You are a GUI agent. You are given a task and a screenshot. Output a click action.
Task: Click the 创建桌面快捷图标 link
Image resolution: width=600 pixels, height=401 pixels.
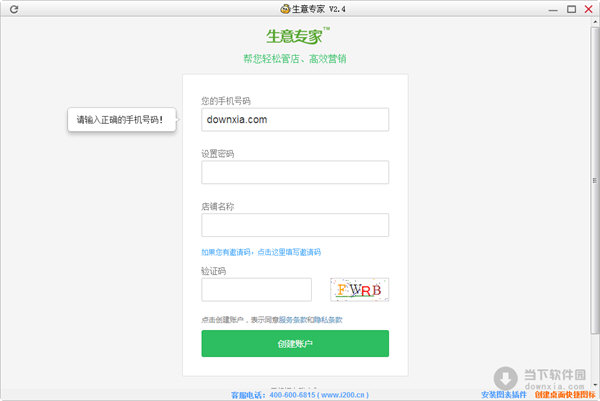point(565,395)
